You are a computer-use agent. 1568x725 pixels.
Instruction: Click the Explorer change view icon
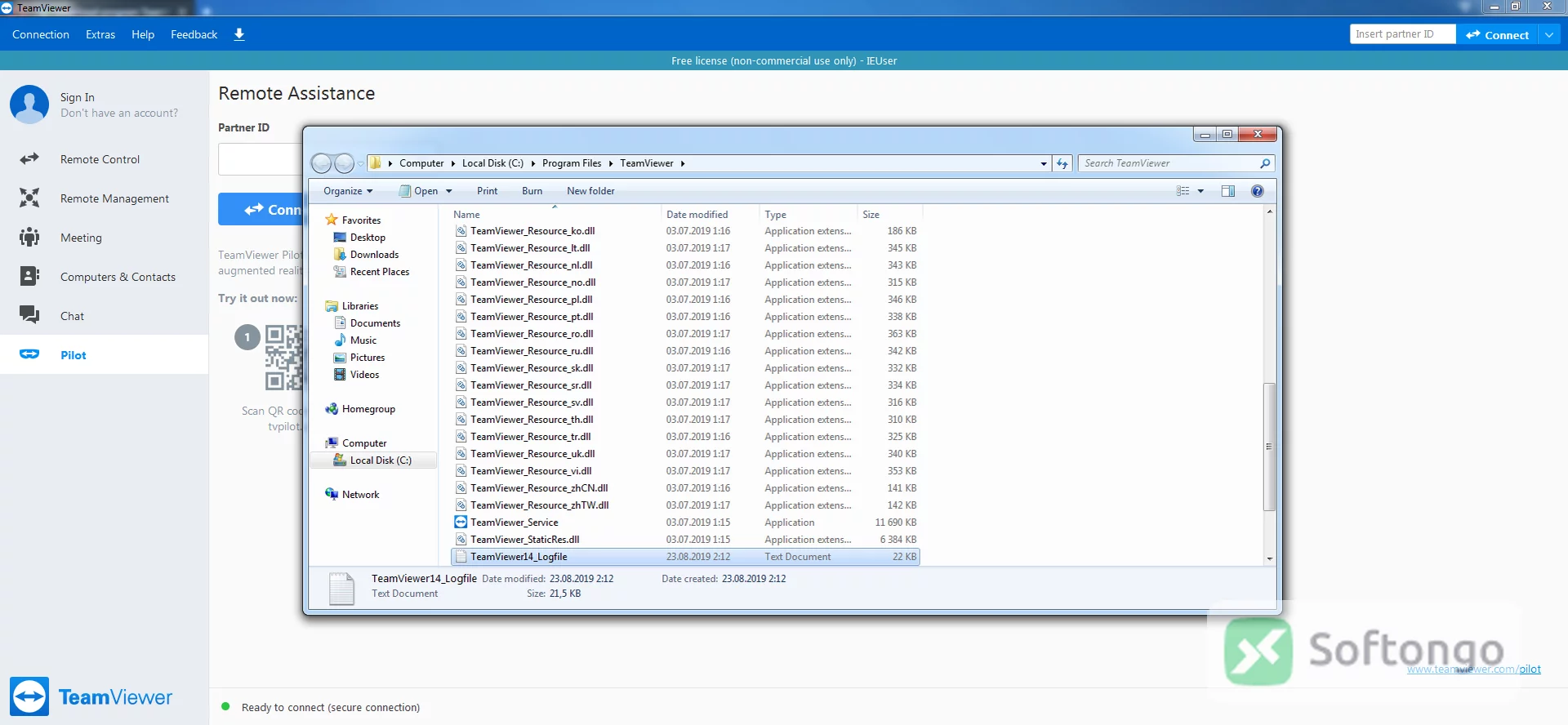click(1183, 191)
